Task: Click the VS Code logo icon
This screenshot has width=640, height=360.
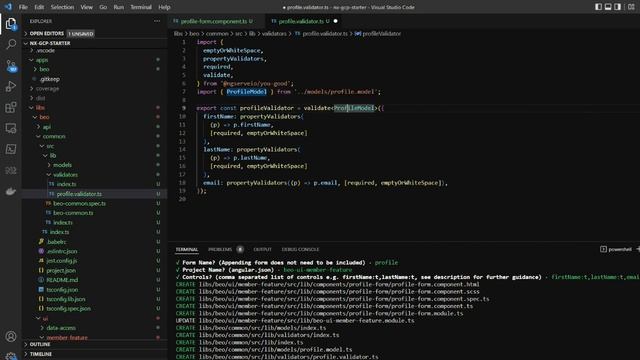Action: click(8, 7)
